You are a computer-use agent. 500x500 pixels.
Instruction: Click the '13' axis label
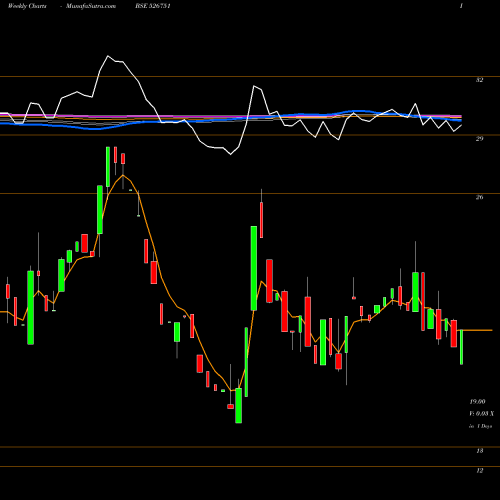tap(479, 451)
